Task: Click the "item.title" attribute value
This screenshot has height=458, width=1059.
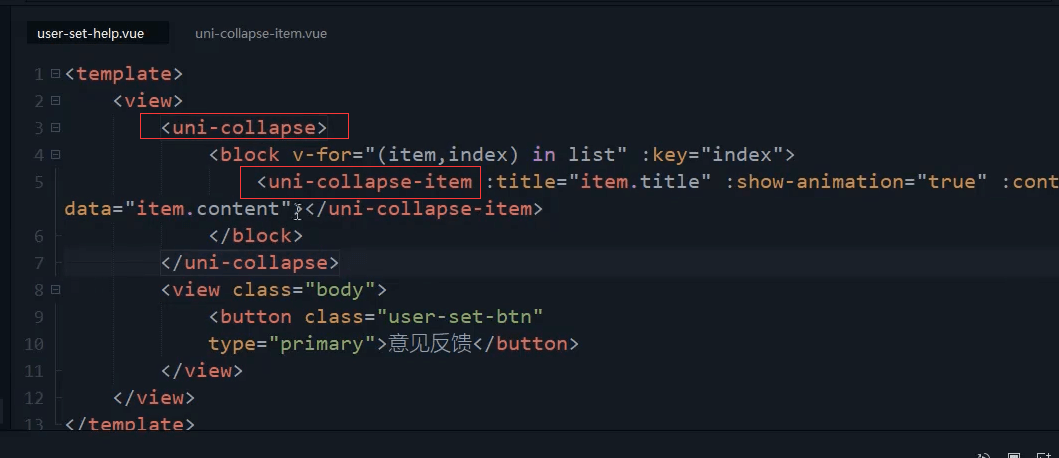Action: coord(641,182)
